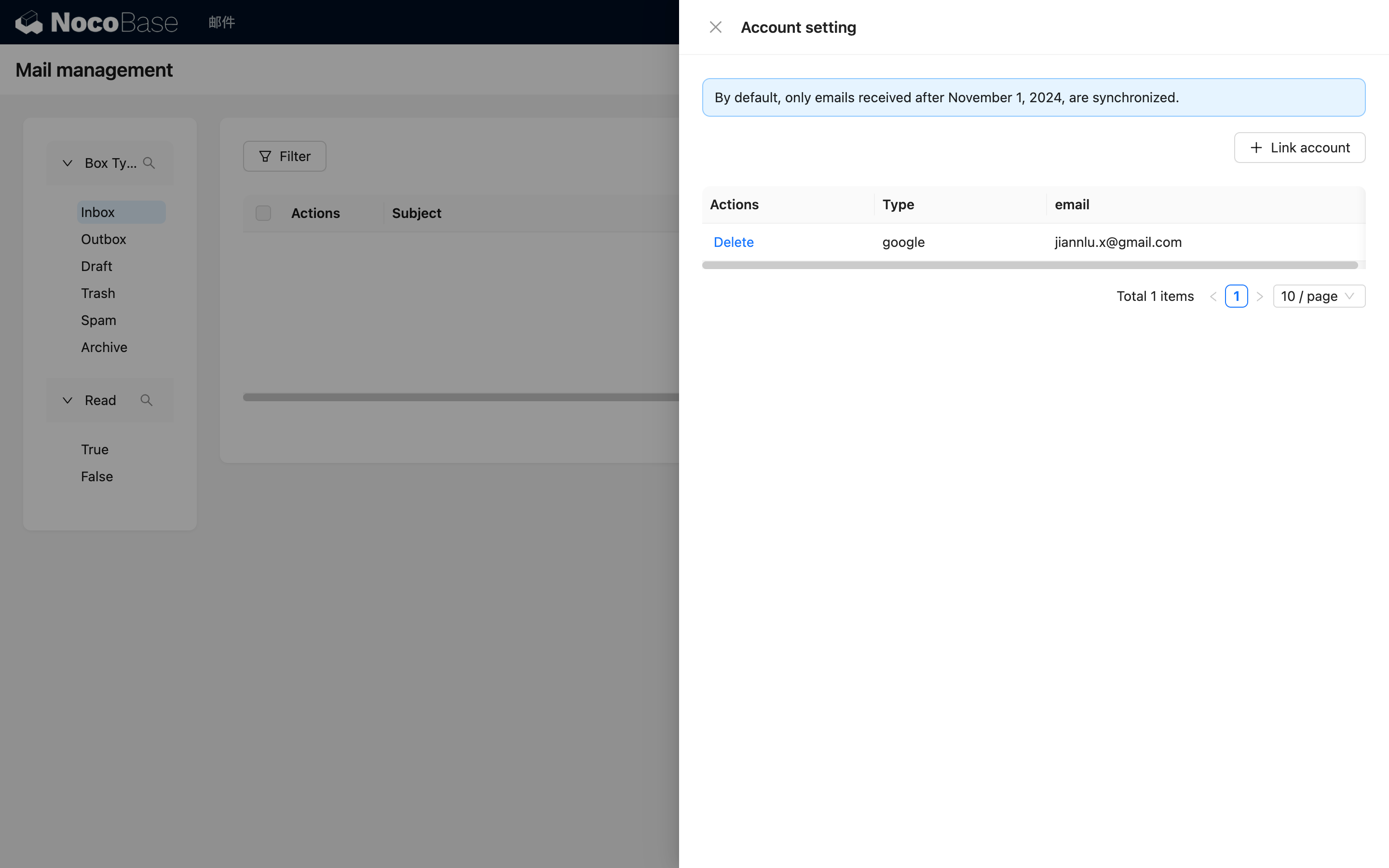Select the Archive folder
This screenshot has width=1389, height=868.
coord(104,347)
